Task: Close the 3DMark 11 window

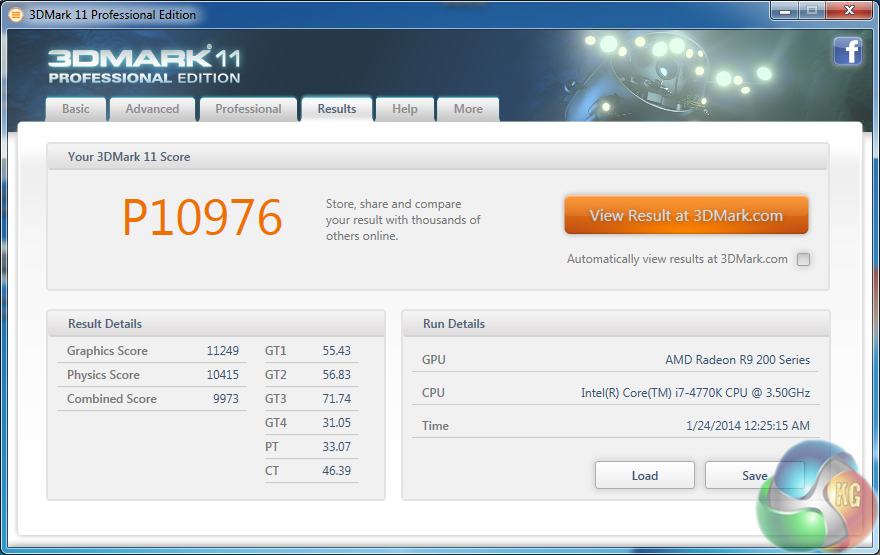Action: tap(849, 11)
